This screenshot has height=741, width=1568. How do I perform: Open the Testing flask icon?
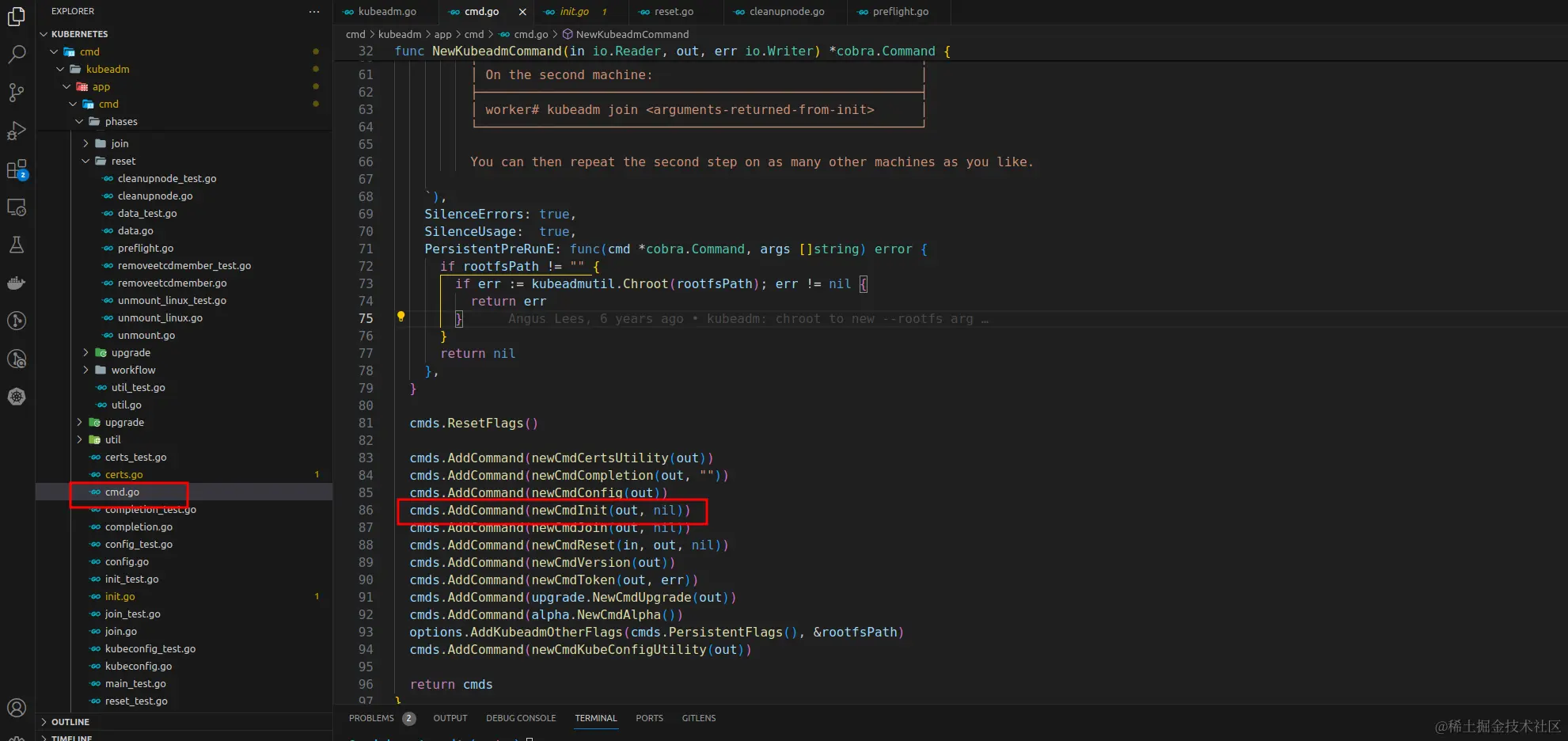(x=17, y=245)
